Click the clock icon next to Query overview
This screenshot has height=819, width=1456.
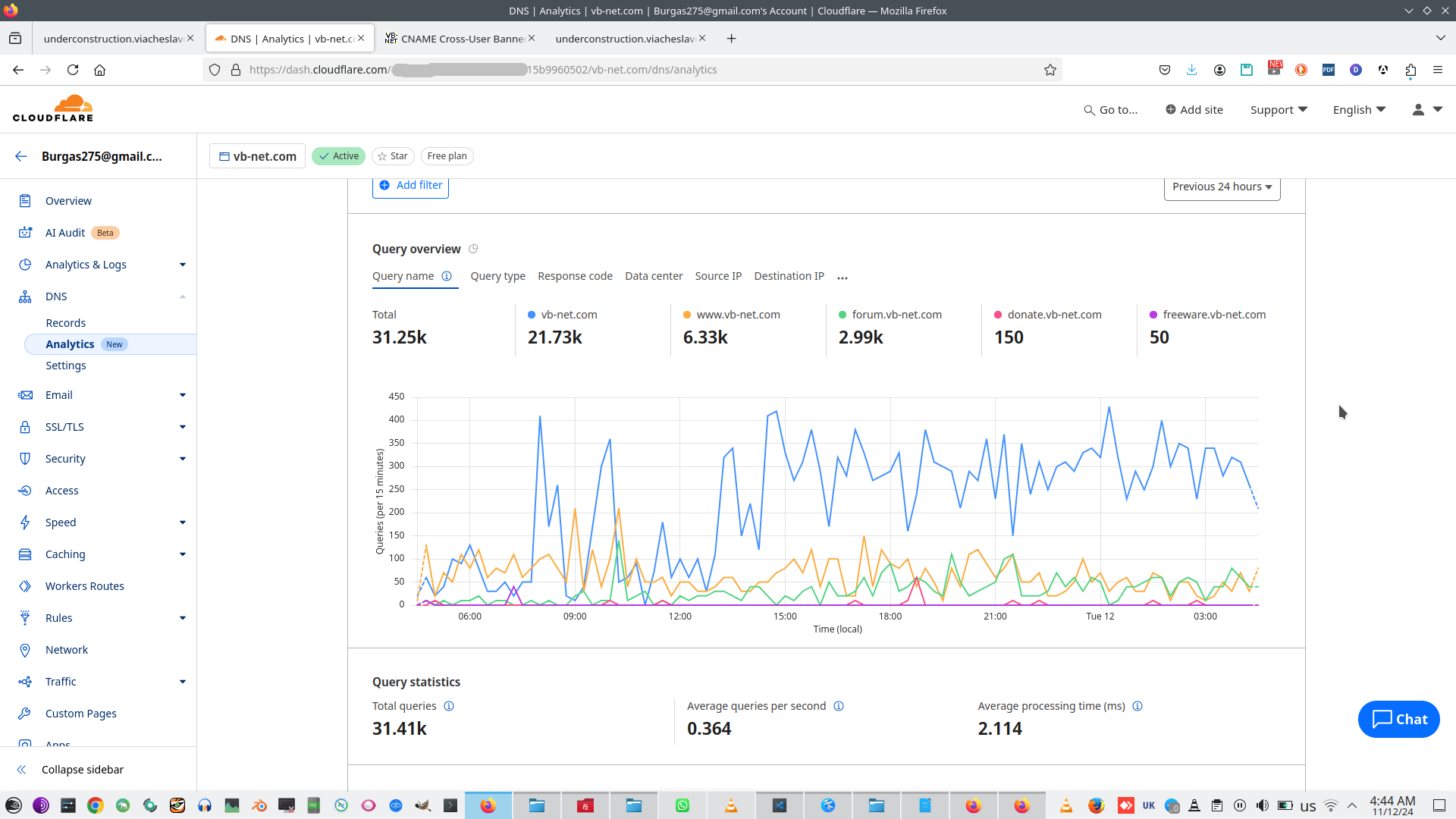(473, 249)
